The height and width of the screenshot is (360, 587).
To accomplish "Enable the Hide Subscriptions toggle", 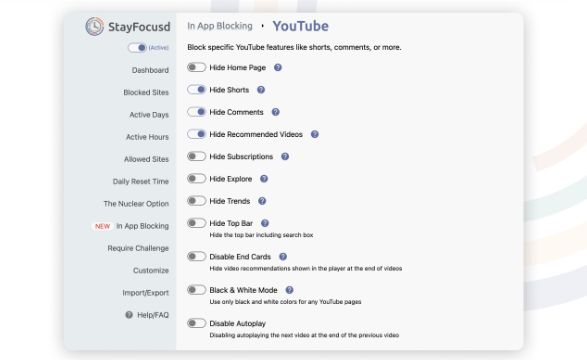I will pos(197,156).
